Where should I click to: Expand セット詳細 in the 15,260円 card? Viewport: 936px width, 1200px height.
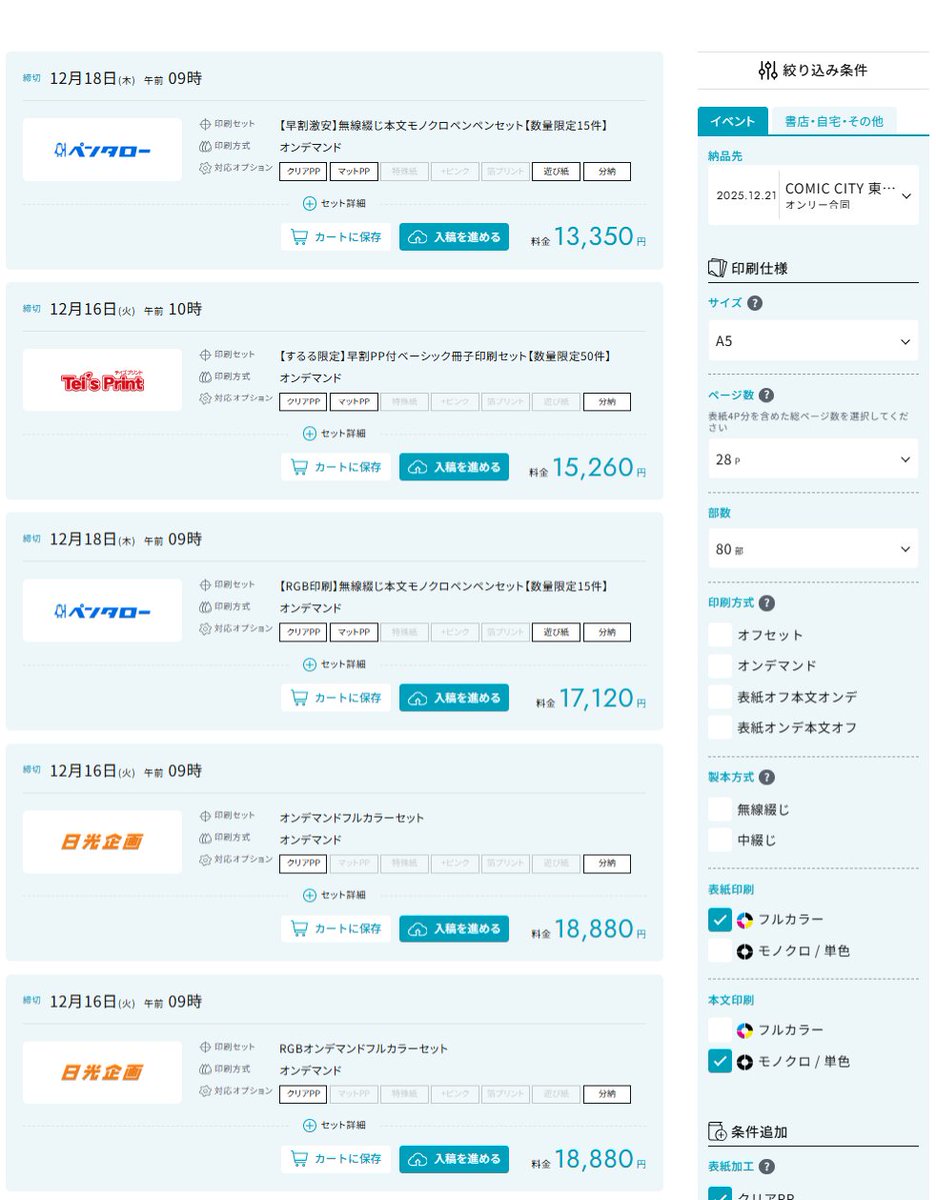point(334,433)
